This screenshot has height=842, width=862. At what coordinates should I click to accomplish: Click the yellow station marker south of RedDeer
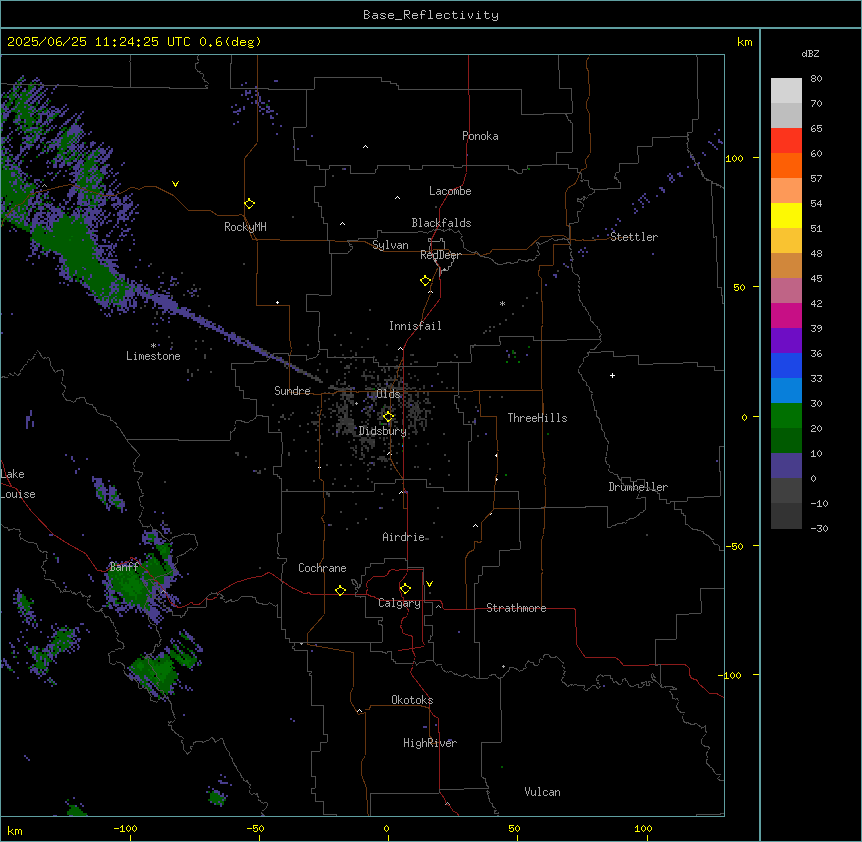[425, 281]
